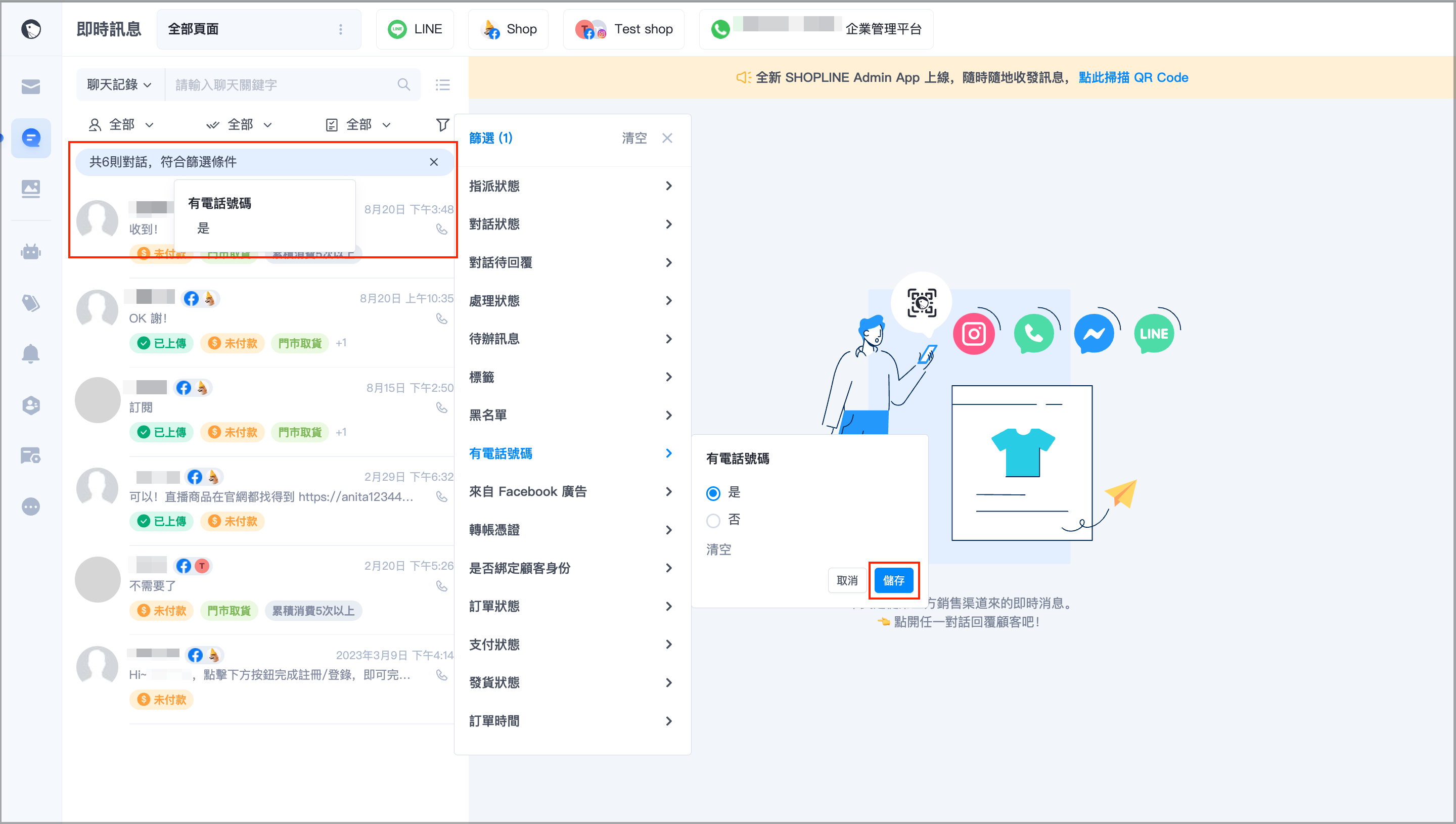Click the phone icon on 收到! conversation

coord(441,229)
